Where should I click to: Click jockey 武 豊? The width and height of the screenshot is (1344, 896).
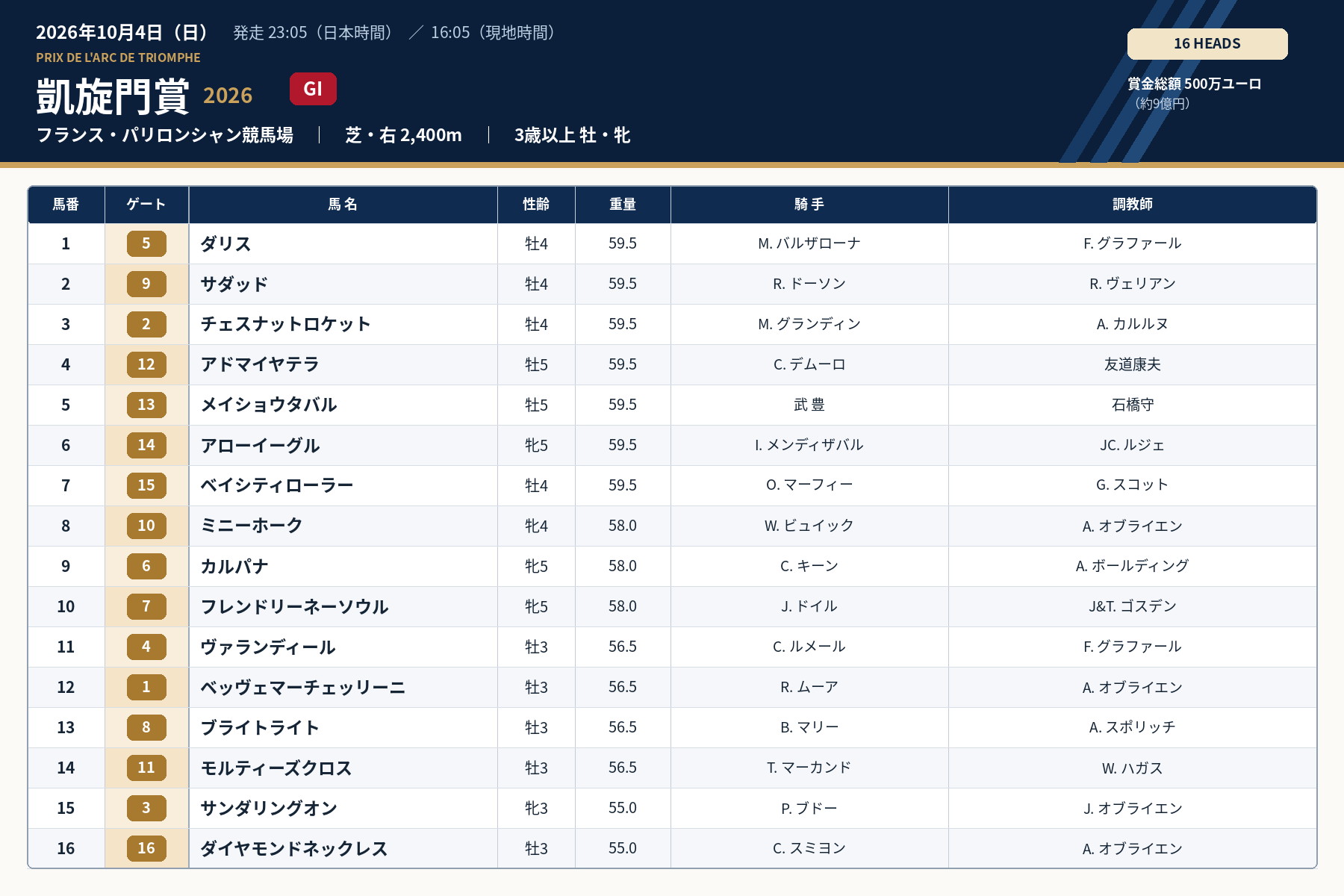pos(809,405)
